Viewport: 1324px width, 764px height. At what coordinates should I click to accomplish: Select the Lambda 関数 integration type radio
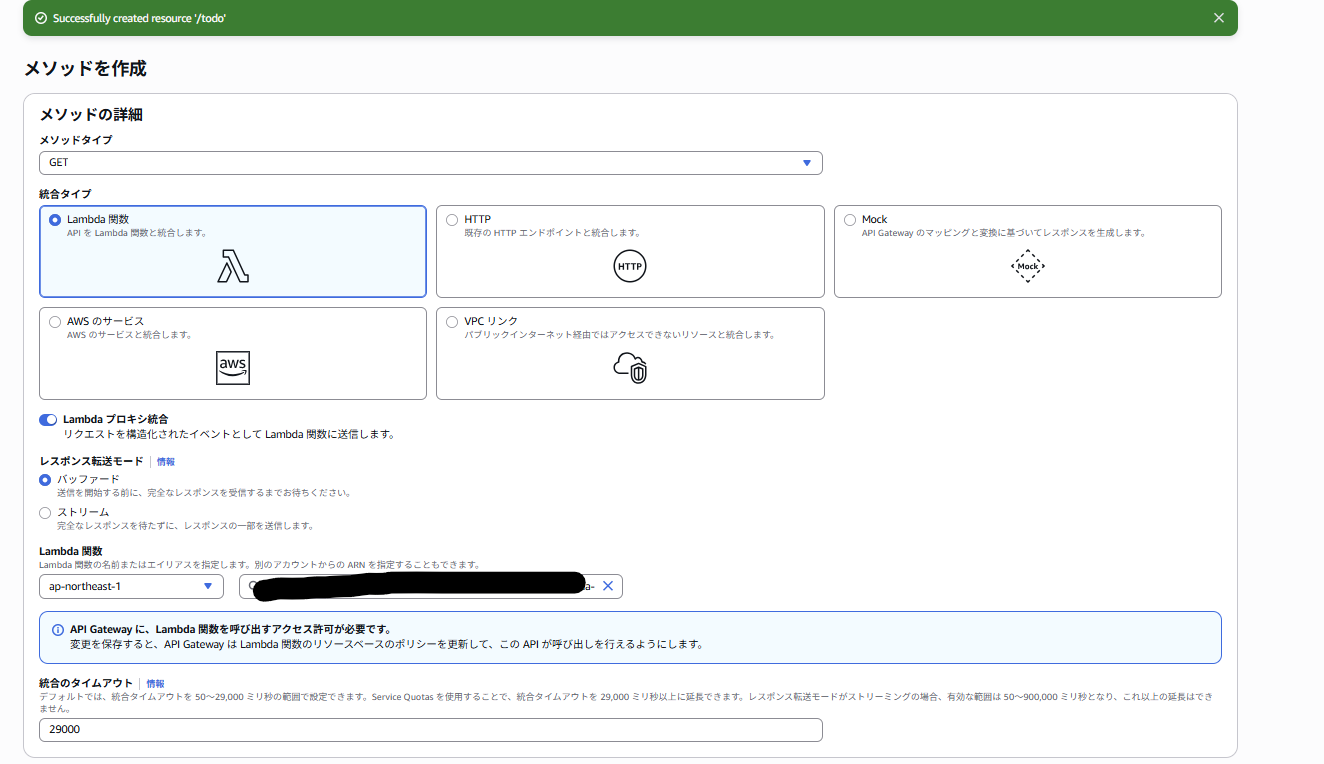[55, 220]
